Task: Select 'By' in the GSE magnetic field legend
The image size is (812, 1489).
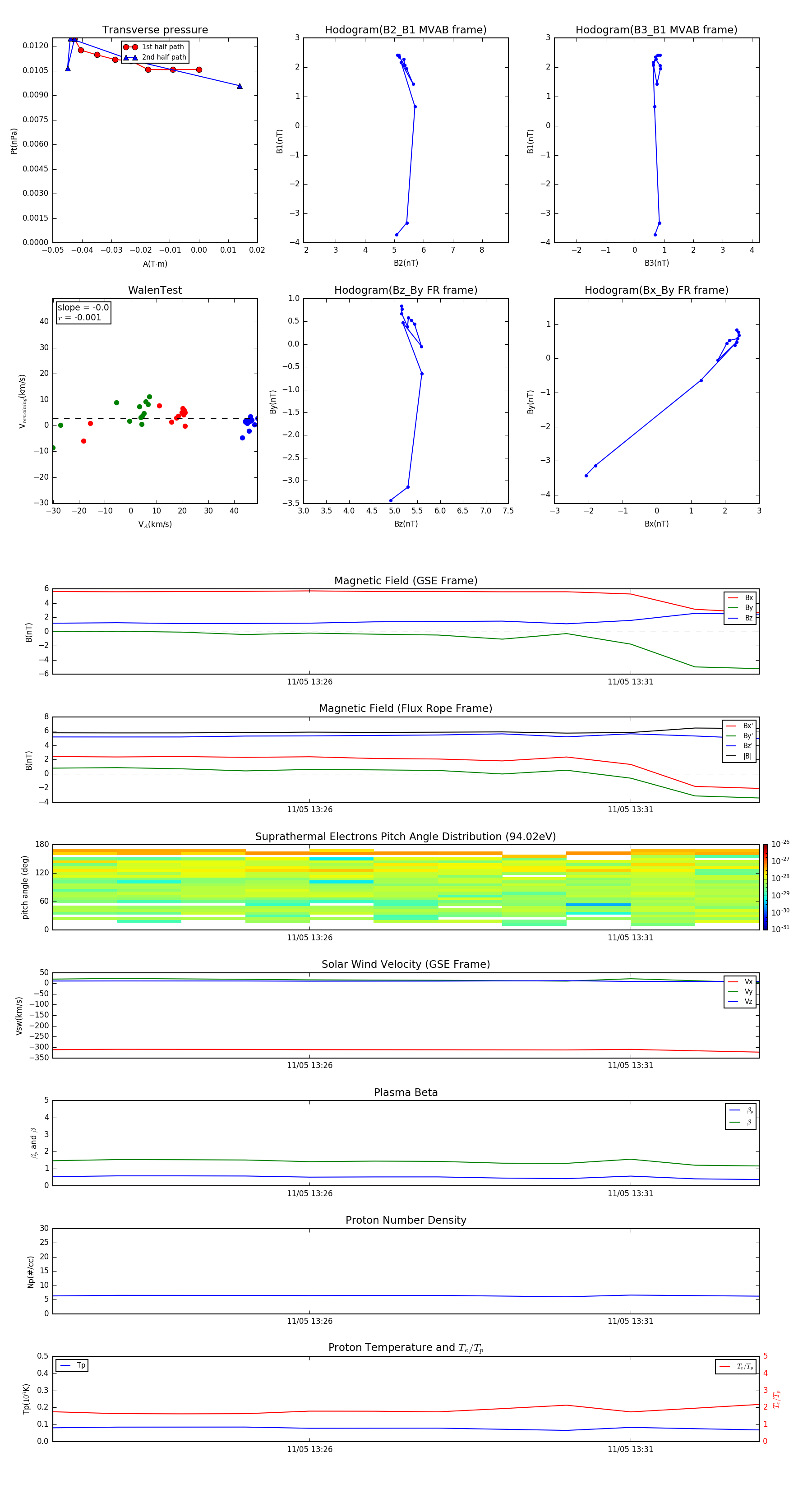Action: pyautogui.click(x=740, y=607)
